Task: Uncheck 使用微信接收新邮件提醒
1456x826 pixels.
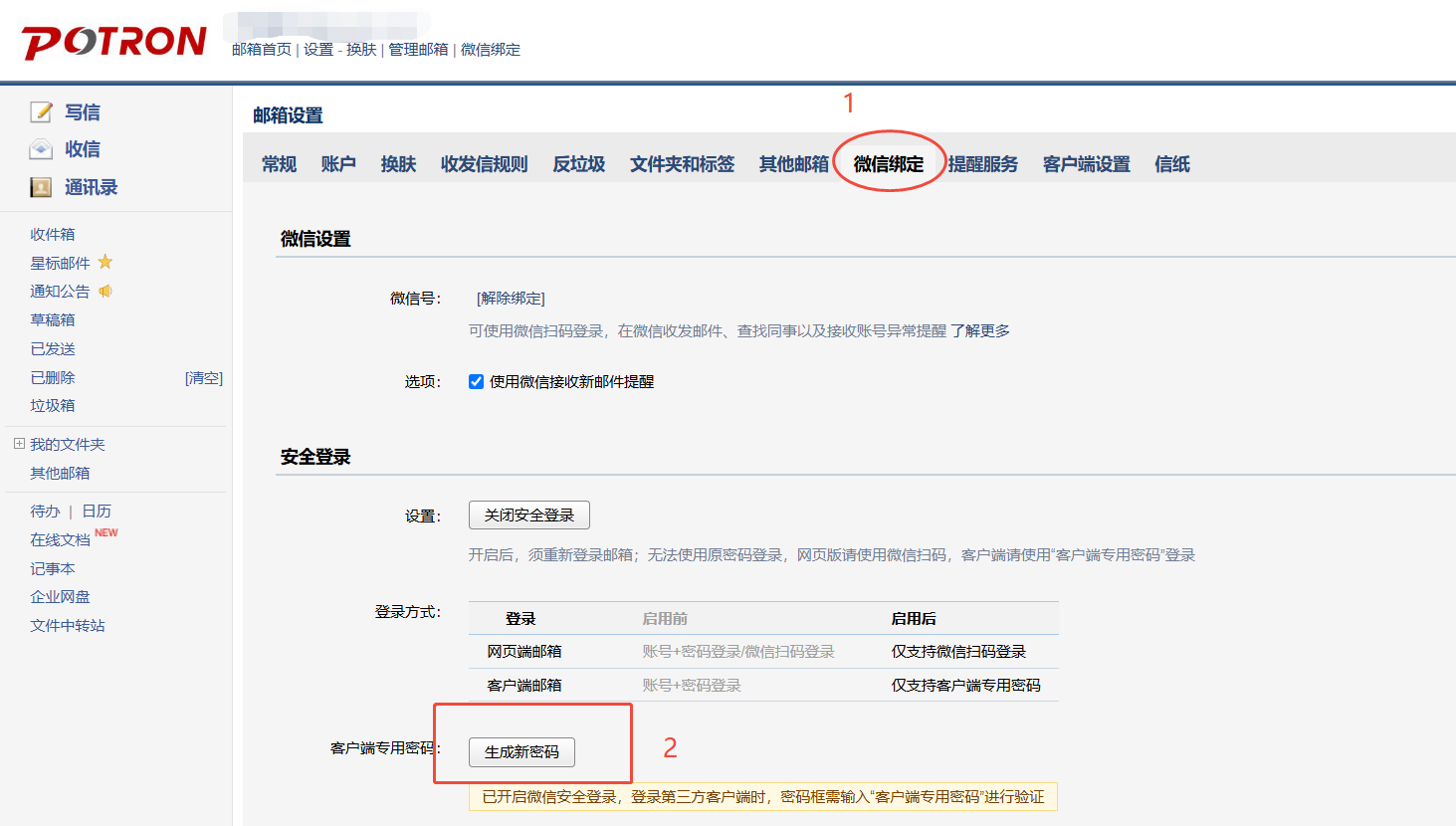Action: click(476, 381)
